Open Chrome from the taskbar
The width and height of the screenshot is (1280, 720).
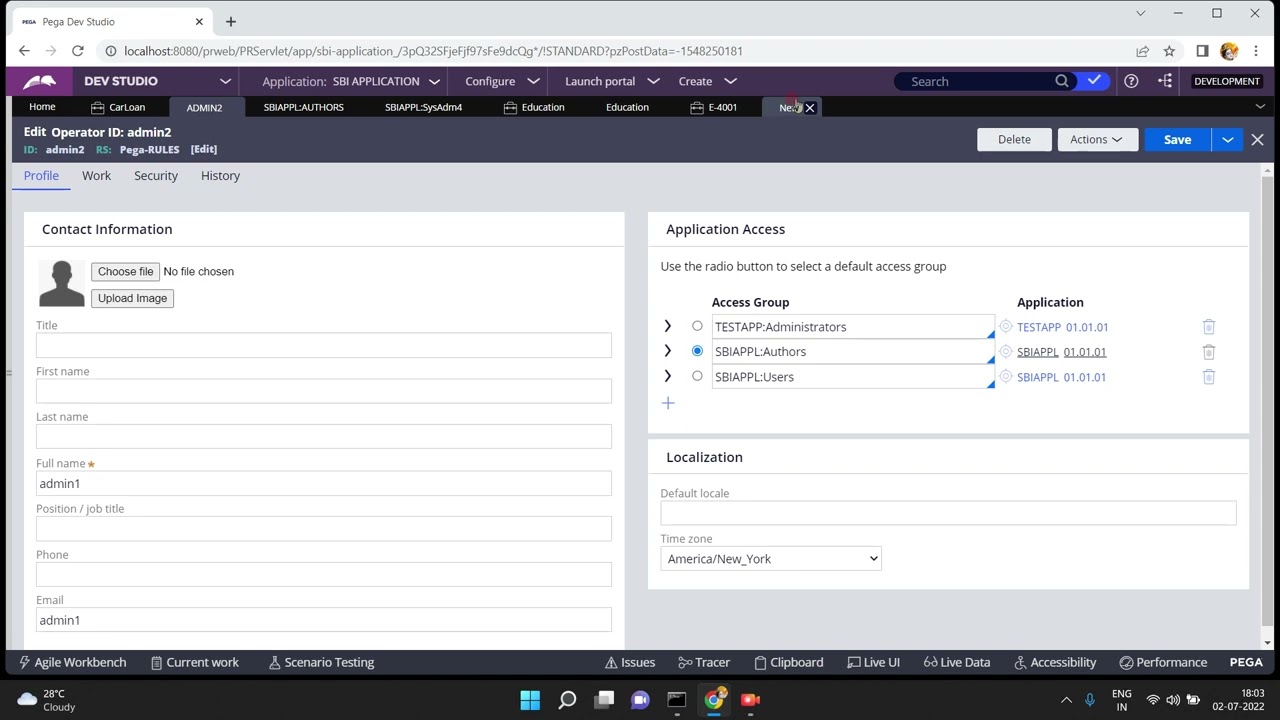pyautogui.click(x=714, y=700)
